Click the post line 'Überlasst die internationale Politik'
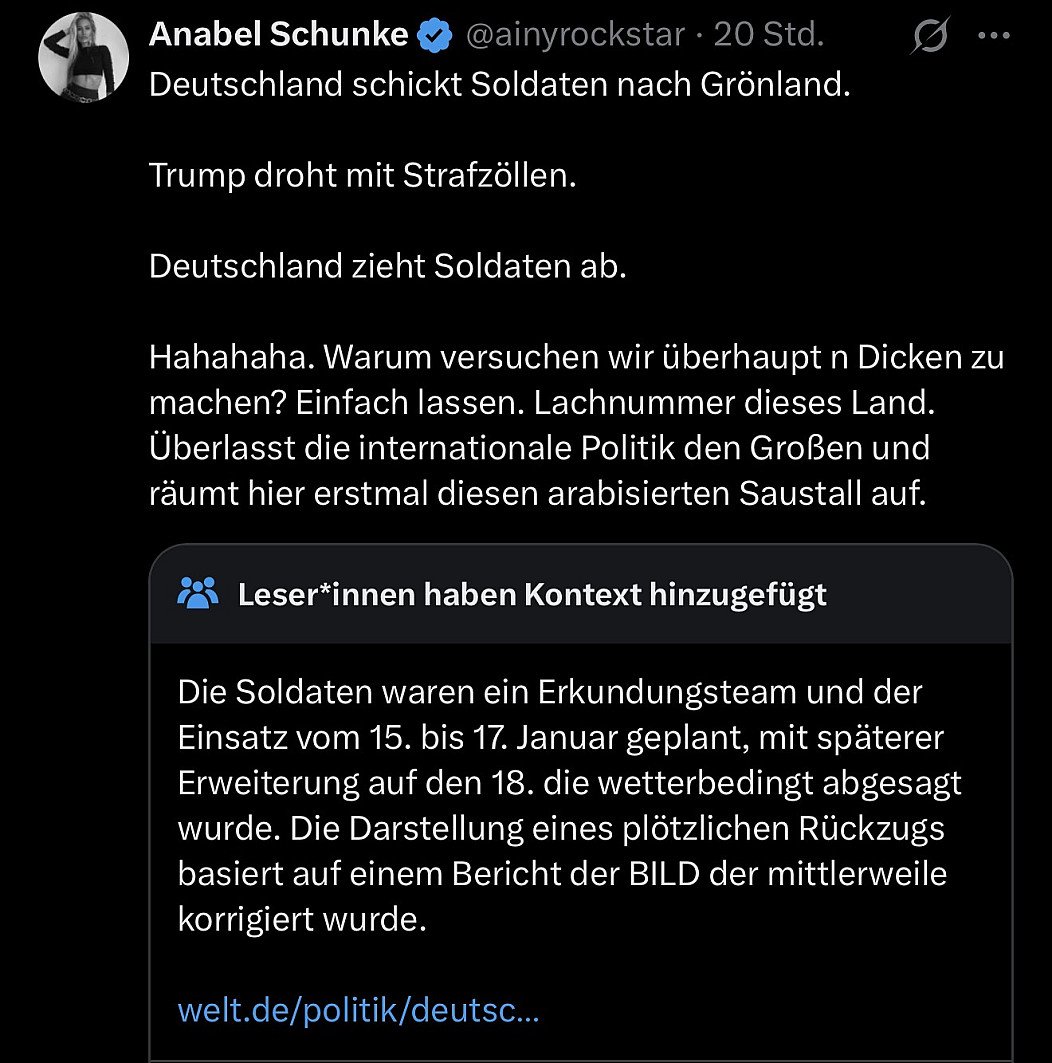 coord(539,447)
